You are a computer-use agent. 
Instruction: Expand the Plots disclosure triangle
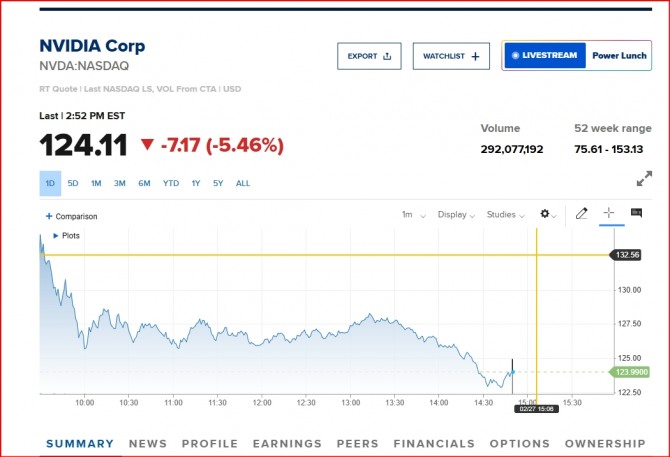pyautogui.click(x=56, y=236)
